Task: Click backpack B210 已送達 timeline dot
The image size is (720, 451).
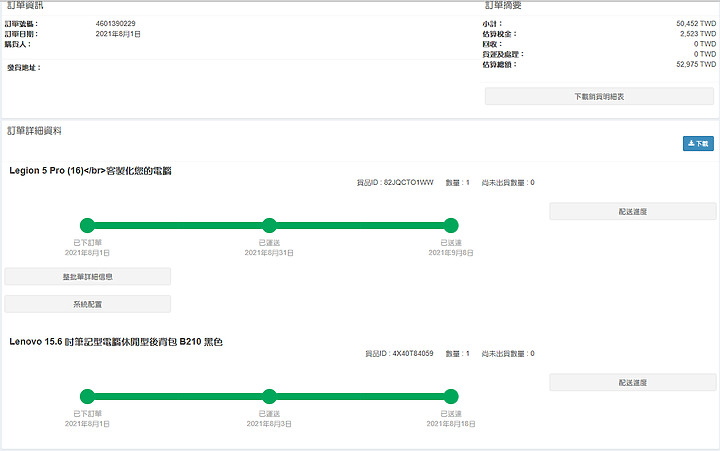Action: pos(451,396)
